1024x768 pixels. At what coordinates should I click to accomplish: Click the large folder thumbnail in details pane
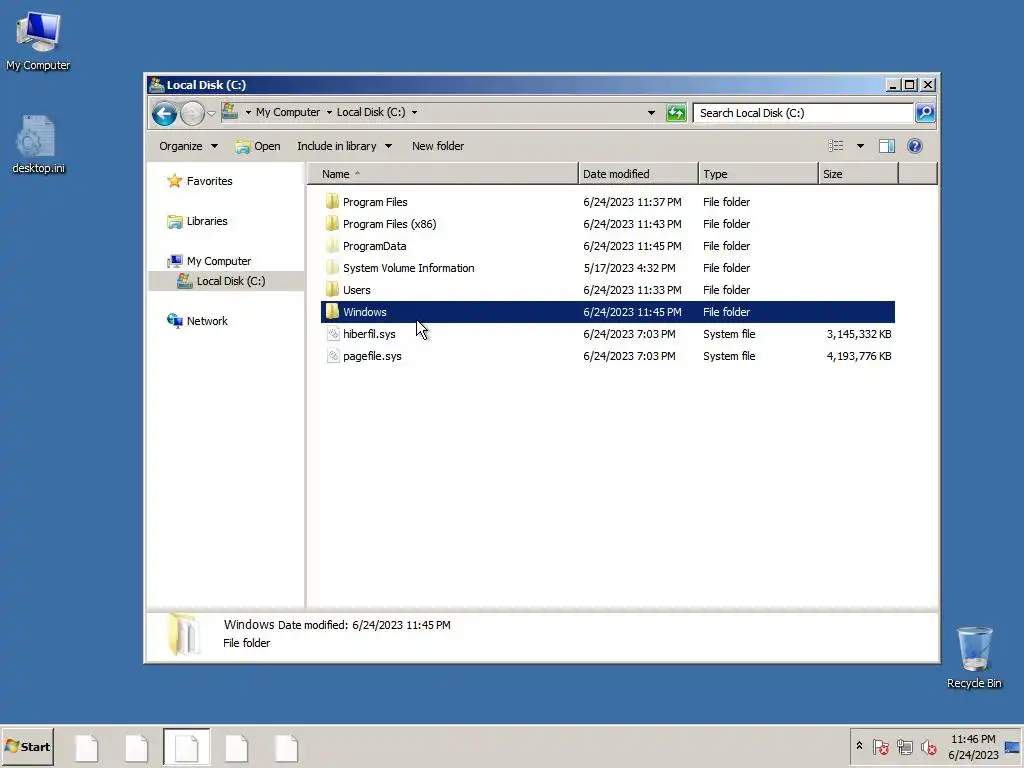[x=183, y=634]
